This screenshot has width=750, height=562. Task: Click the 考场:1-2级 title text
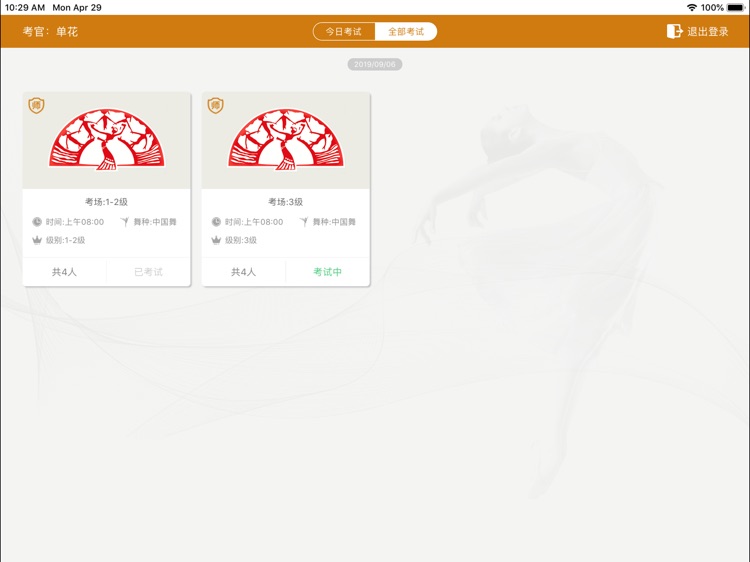[107, 202]
